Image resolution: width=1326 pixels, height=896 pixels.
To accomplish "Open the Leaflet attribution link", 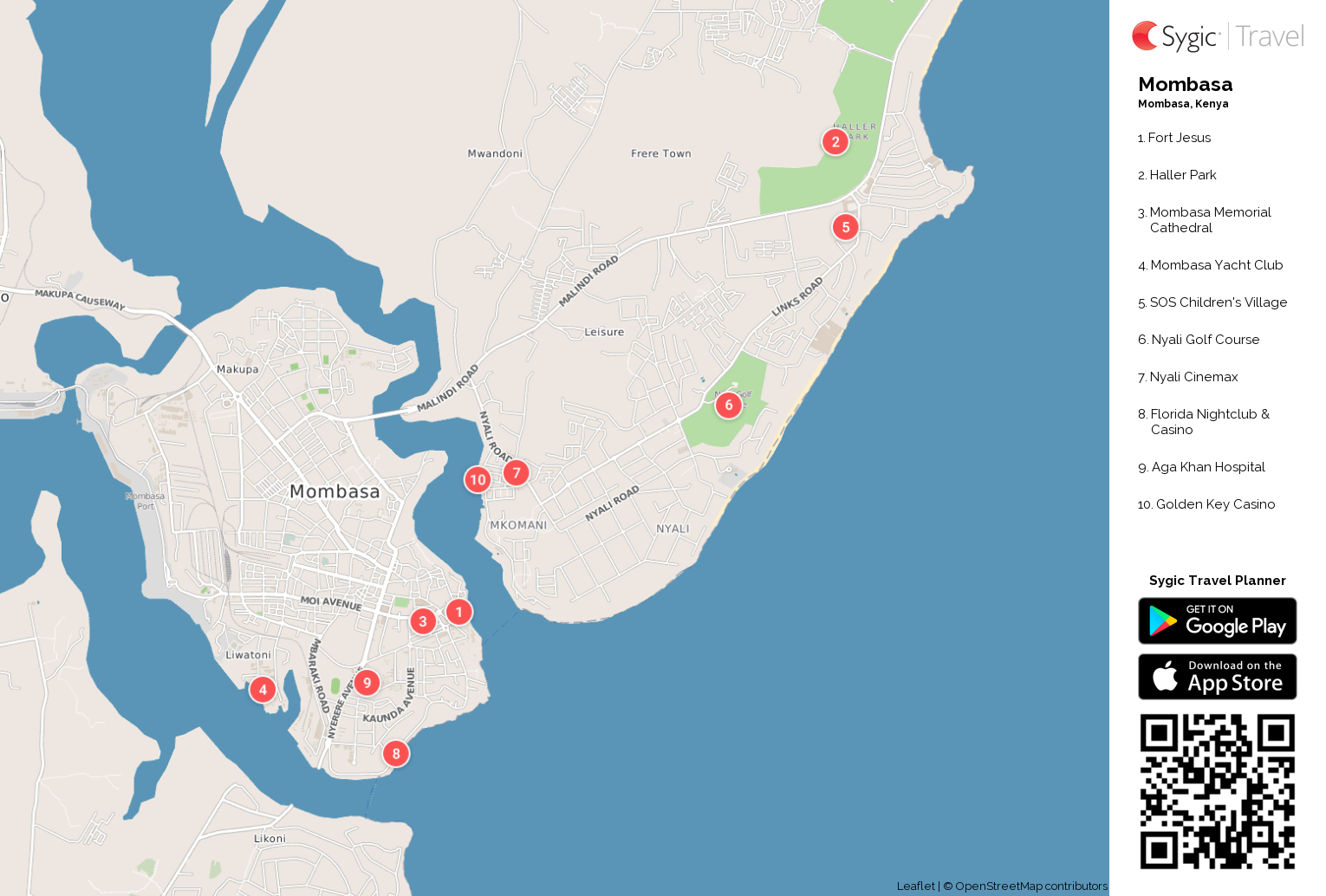I will pos(916,886).
